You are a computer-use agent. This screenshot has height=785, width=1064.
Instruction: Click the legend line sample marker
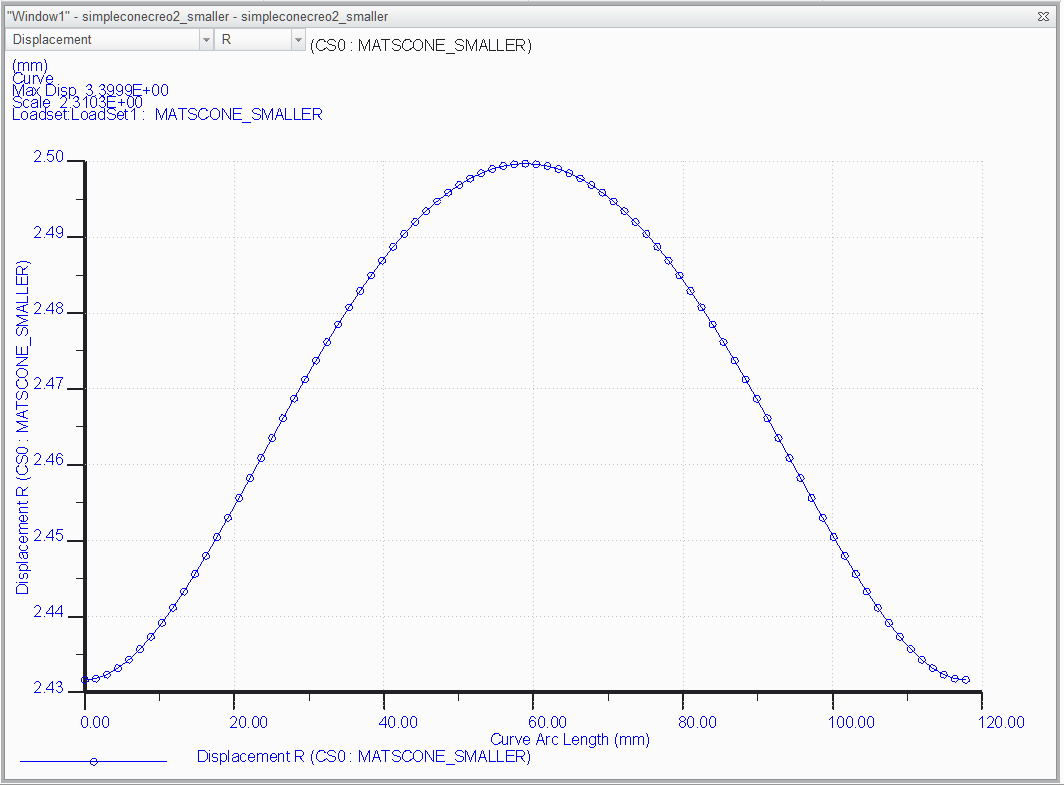pos(94,762)
